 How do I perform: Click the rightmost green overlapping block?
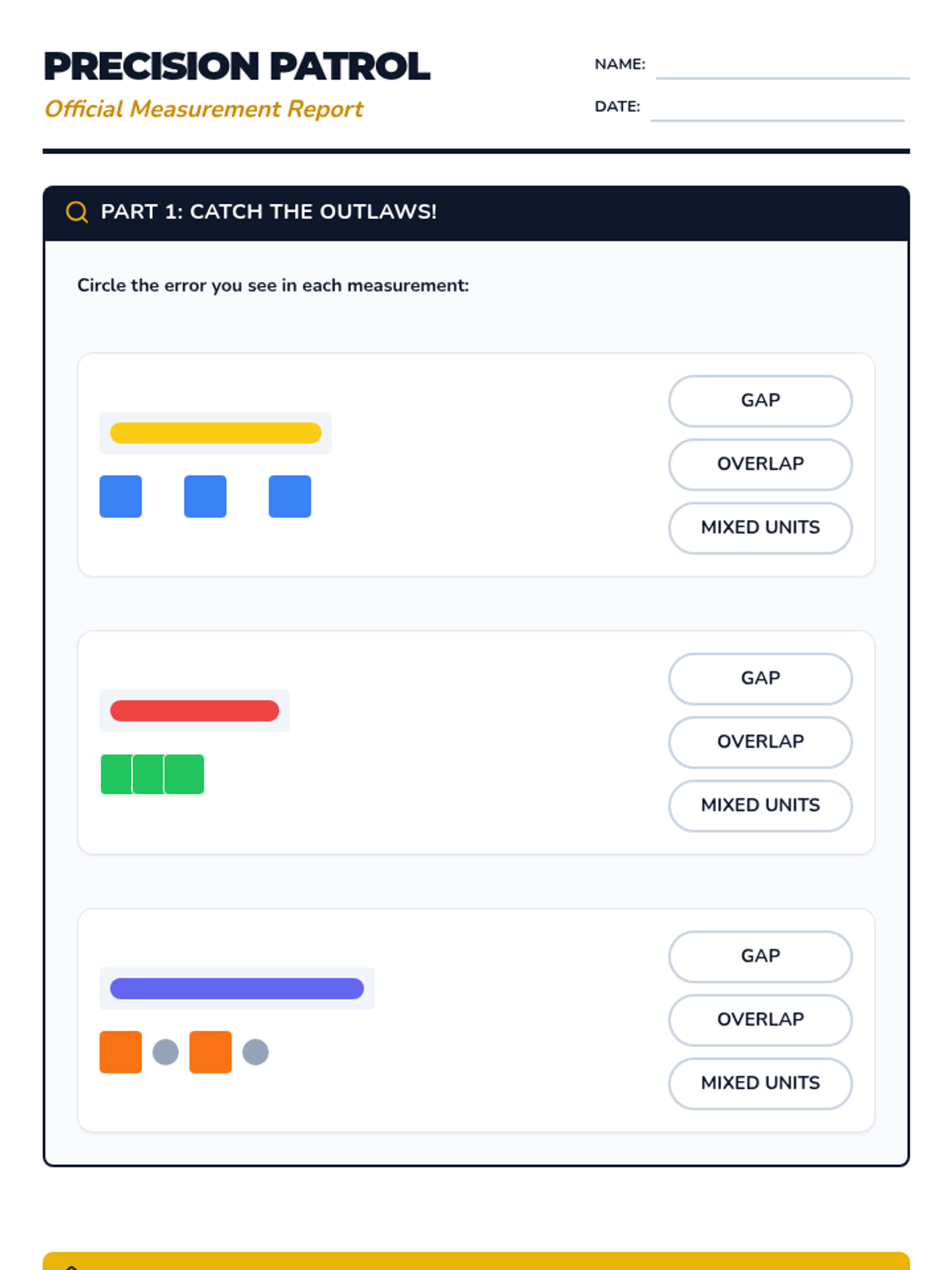click(186, 774)
